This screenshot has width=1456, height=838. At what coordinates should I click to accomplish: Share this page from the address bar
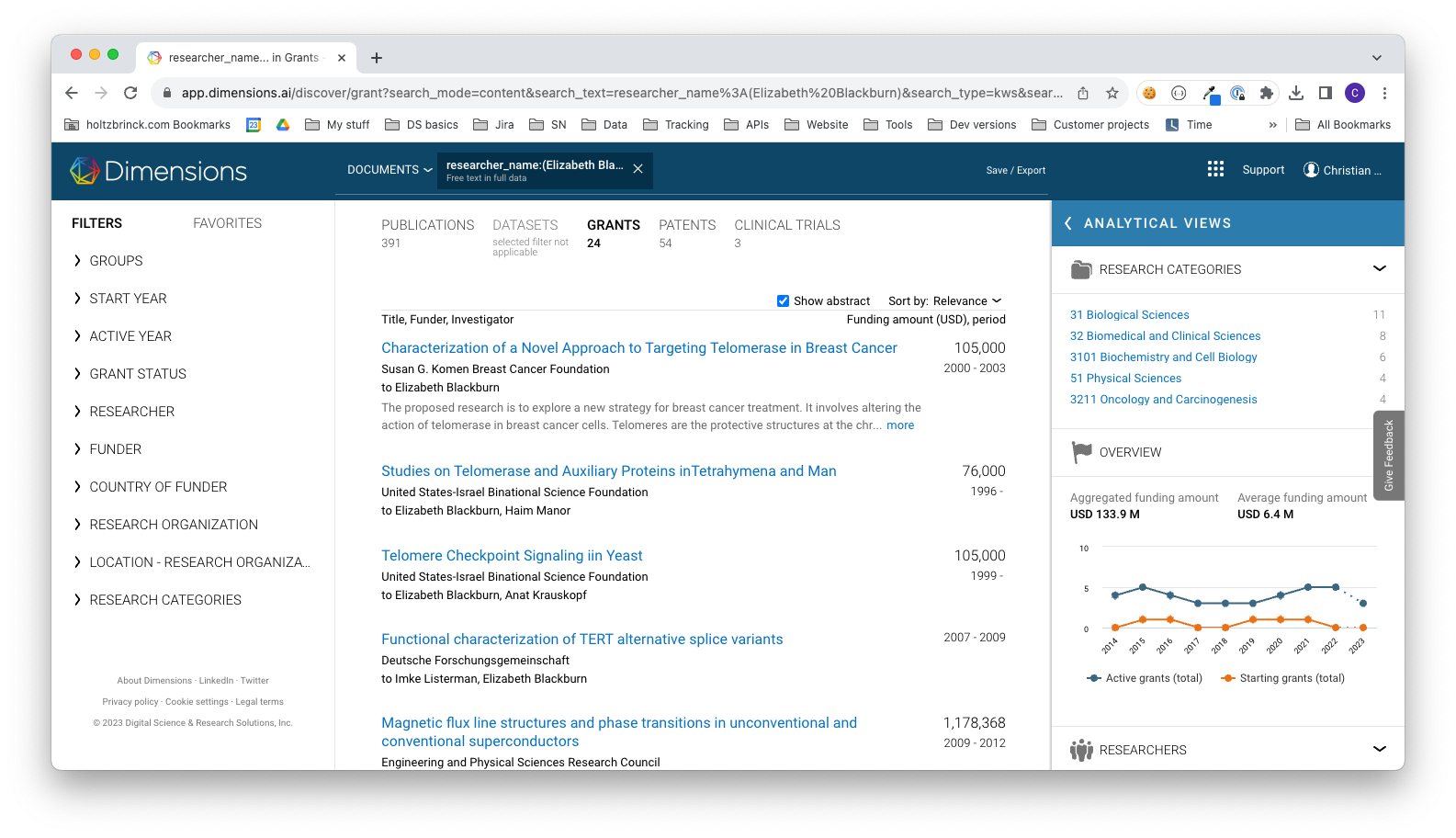point(1083,93)
